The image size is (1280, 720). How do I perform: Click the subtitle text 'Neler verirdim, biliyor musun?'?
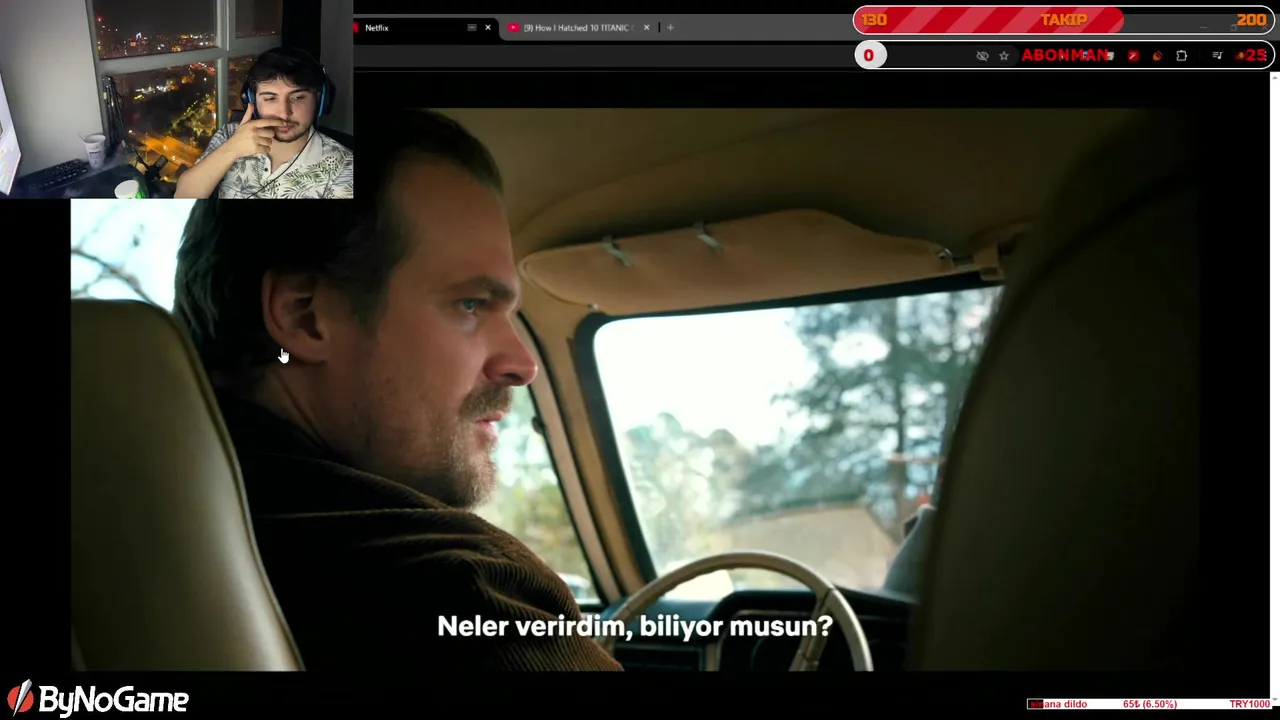tap(635, 627)
